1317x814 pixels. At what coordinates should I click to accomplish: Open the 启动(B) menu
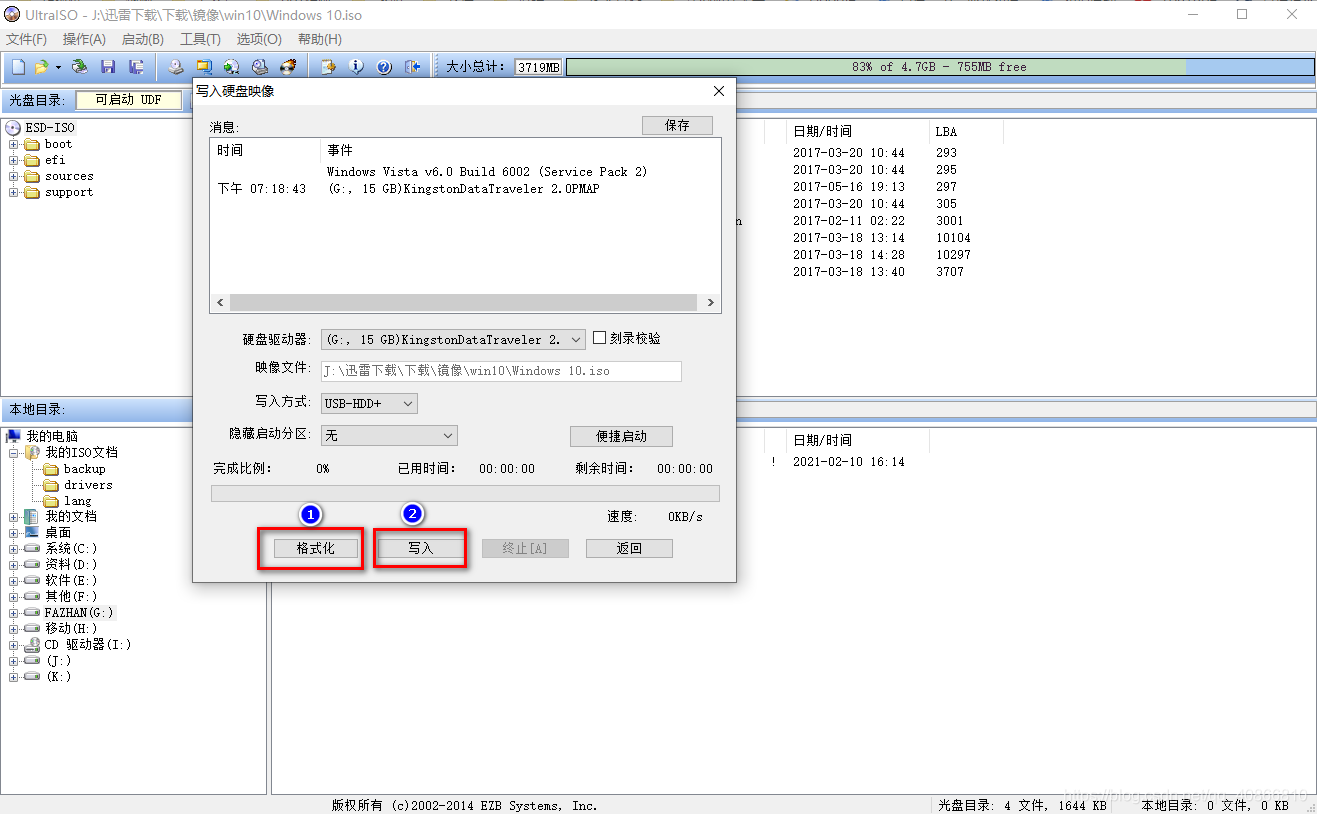142,39
